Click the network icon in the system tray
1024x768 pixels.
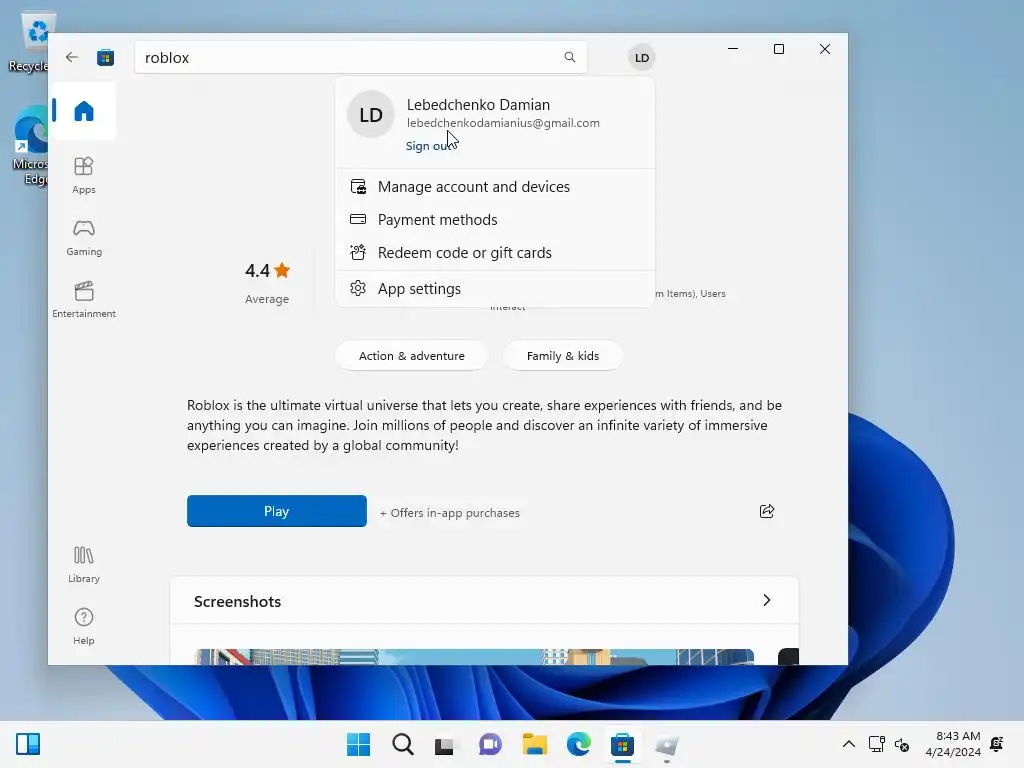coord(876,744)
